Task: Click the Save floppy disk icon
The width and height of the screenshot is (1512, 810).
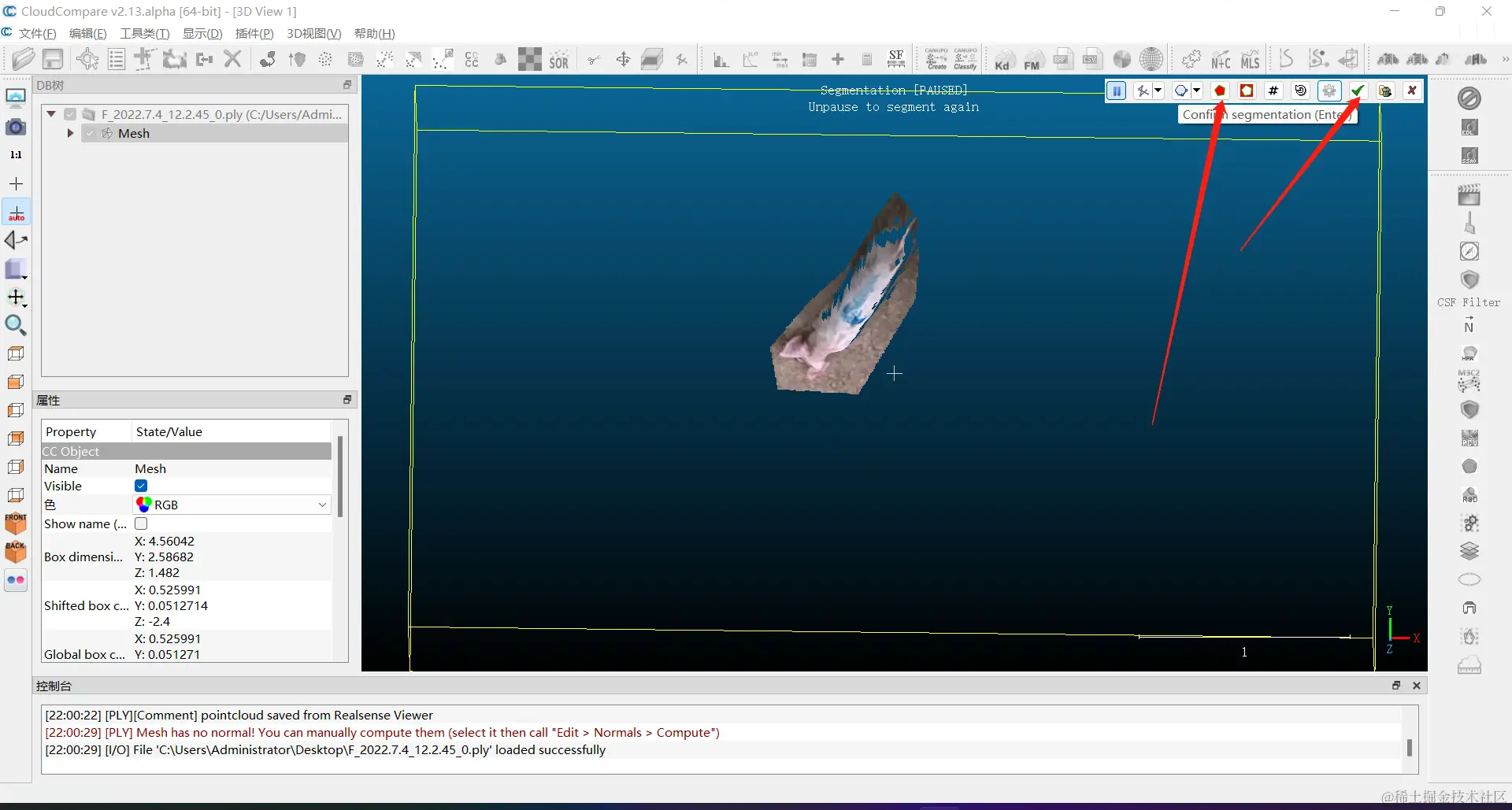Action: point(53,59)
